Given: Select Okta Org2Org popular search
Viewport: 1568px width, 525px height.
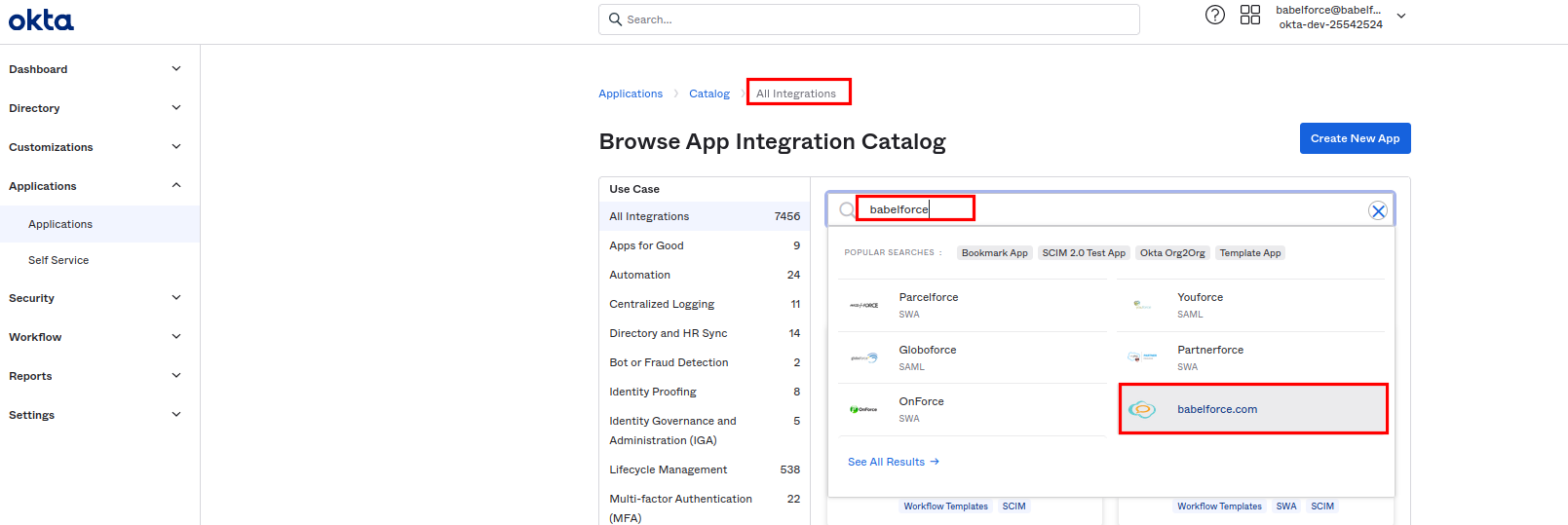Looking at the screenshot, I should click(x=1172, y=253).
